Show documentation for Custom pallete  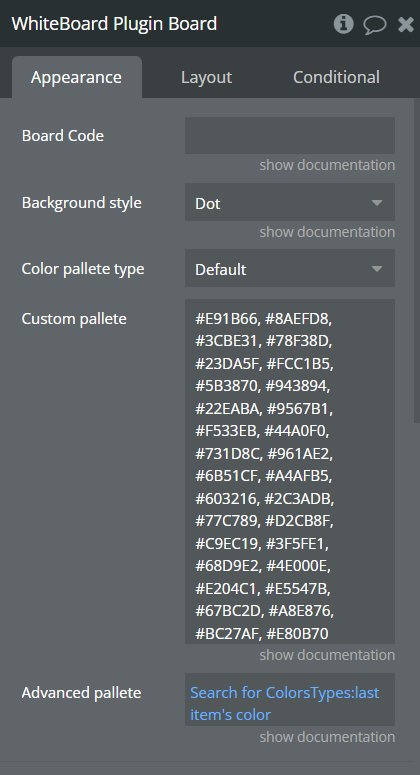pos(327,655)
